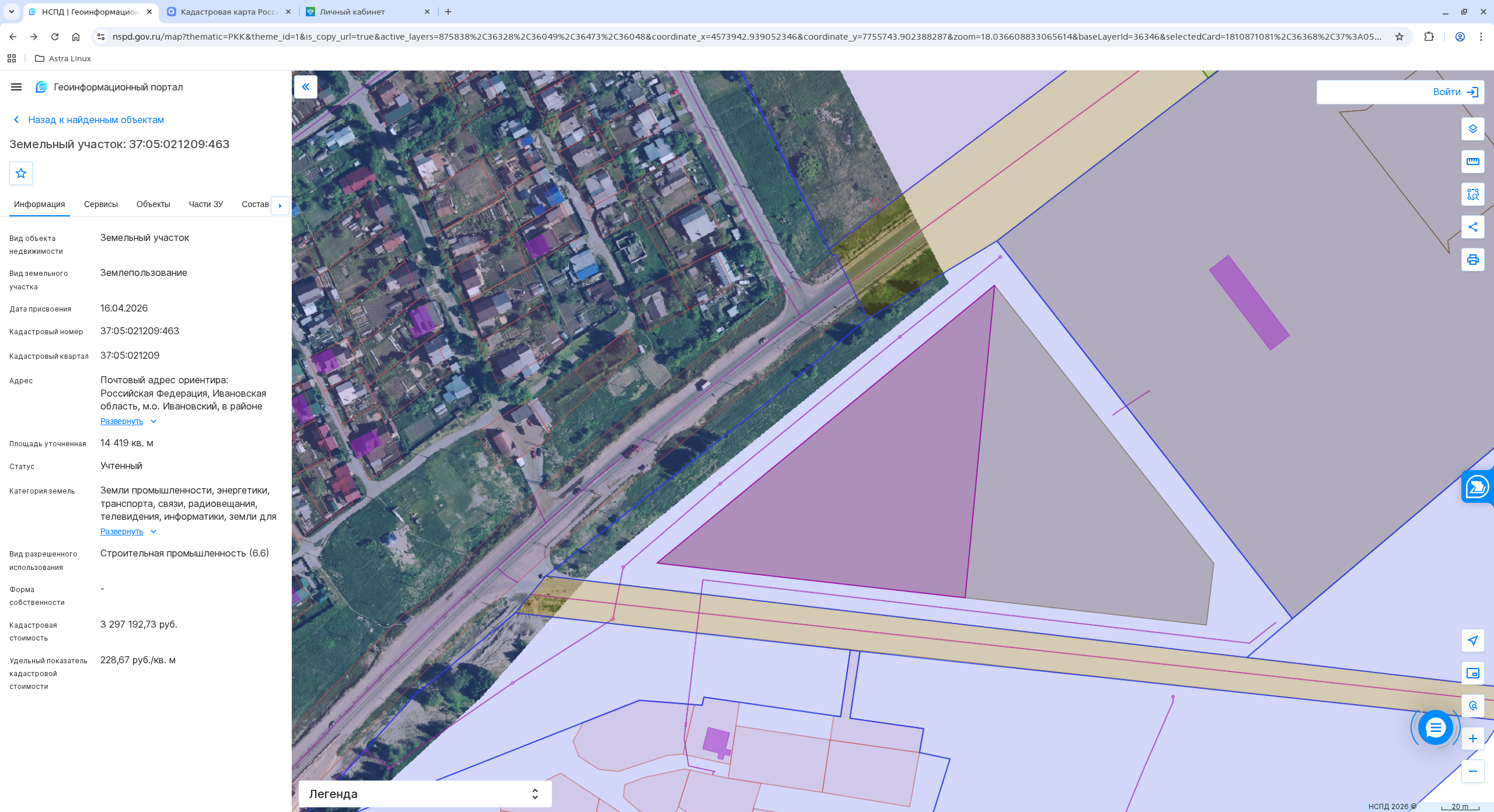This screenshot has width=1494, height=812.
Task: Collapse the side panel with double-chevron button
Action: pos(306,87)
